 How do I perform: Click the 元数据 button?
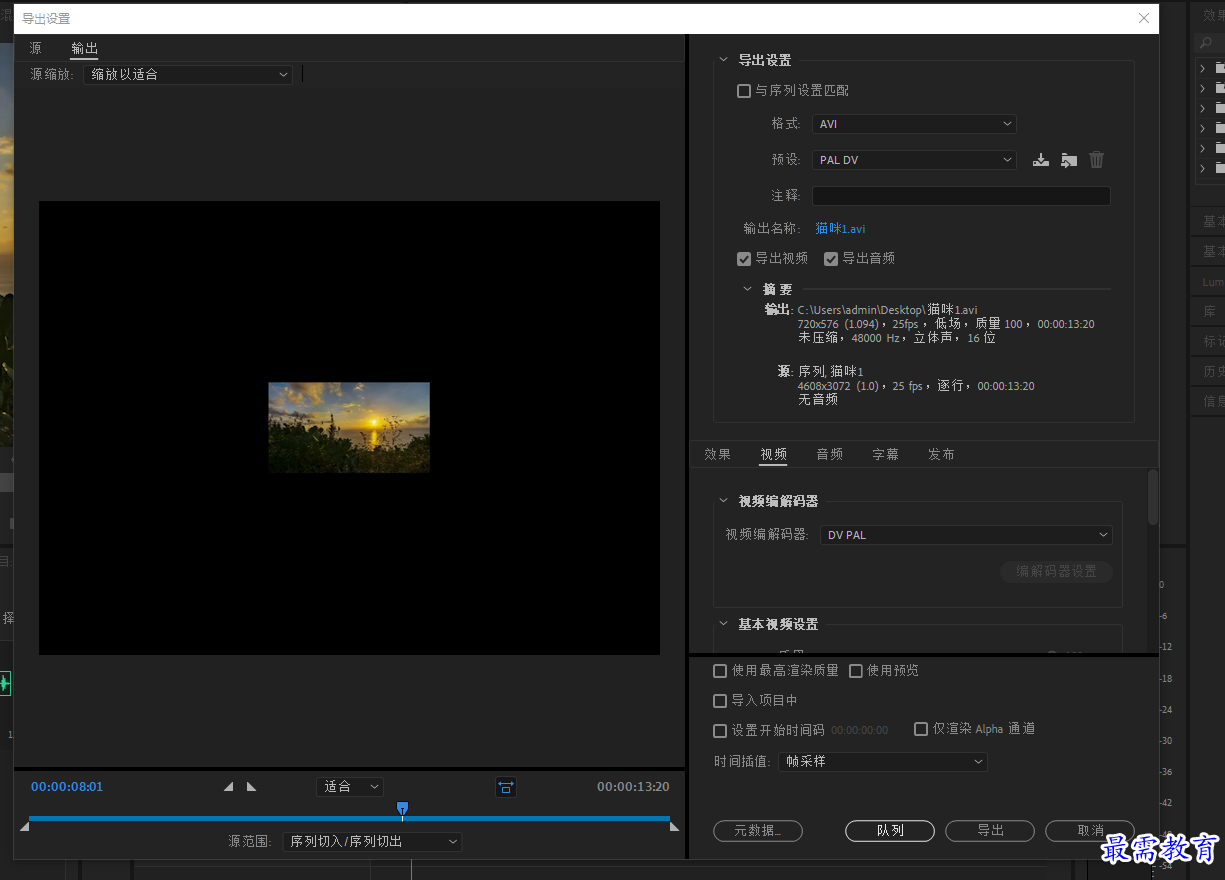click(x=759, y=831)
